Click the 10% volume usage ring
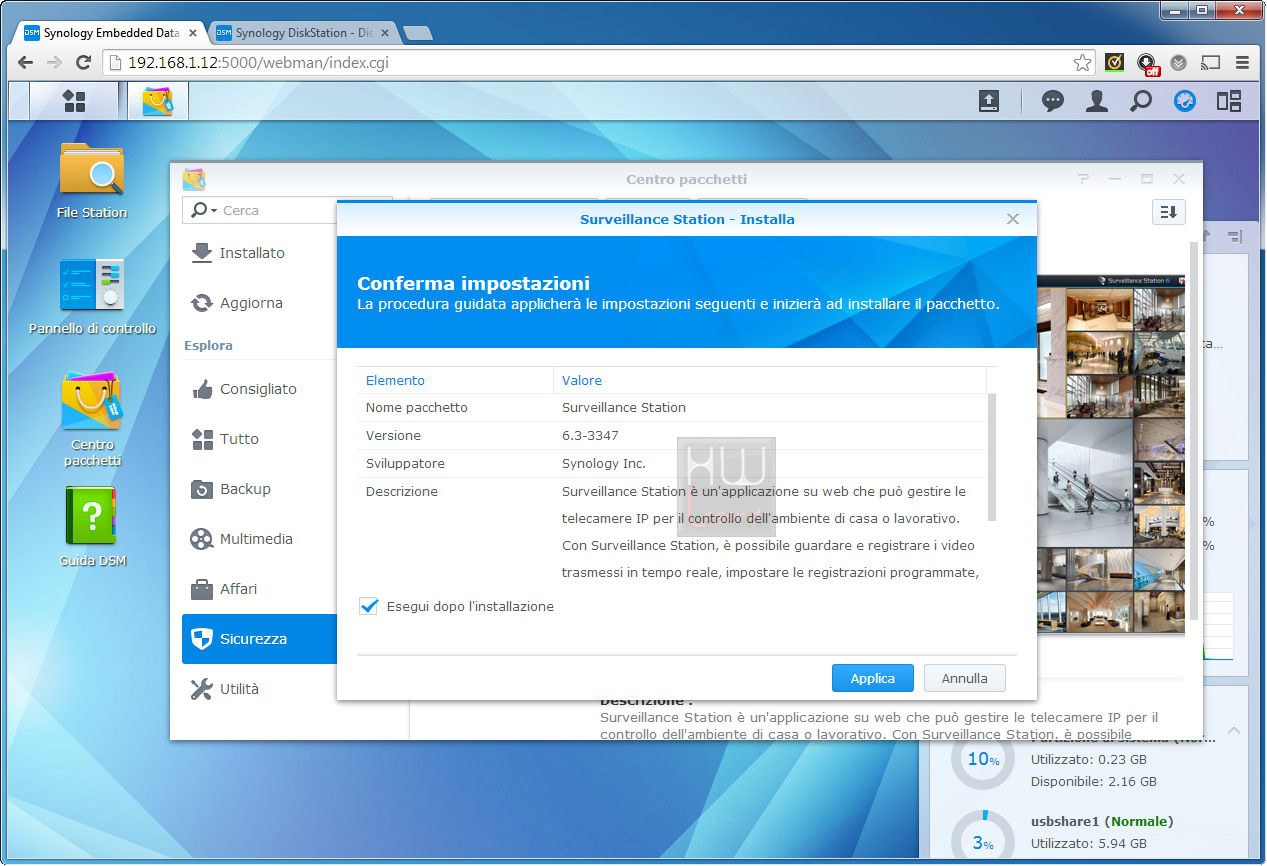This screenshot has height=866, width=1267. coord(982,760)
